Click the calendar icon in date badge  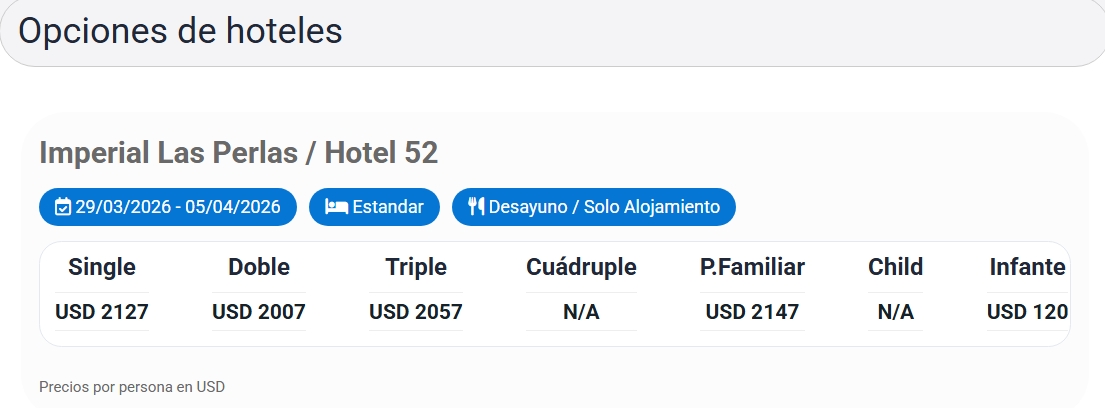pyautogui.click(x=63, y=207)
